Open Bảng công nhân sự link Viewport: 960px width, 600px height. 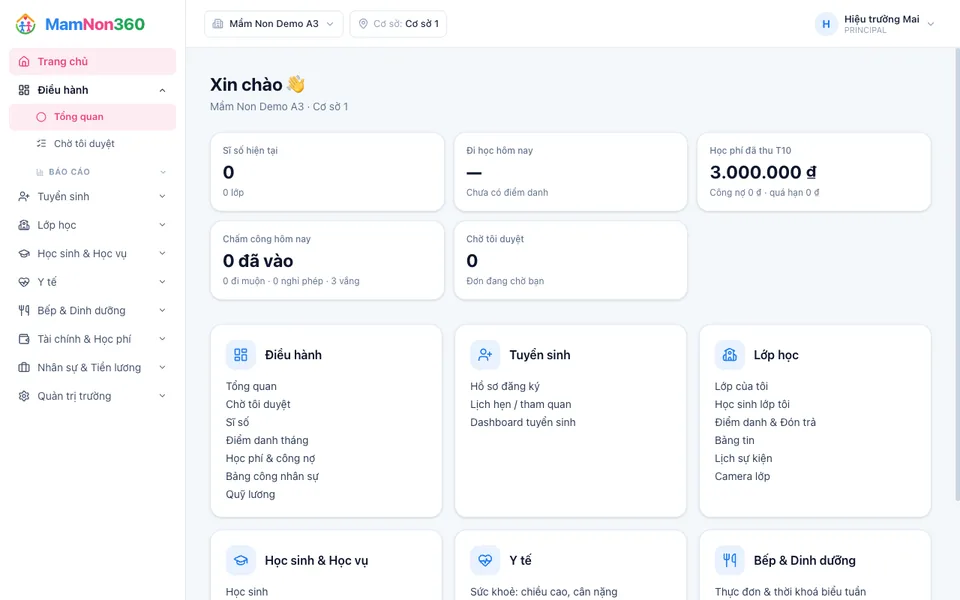[x=272, y=476]
